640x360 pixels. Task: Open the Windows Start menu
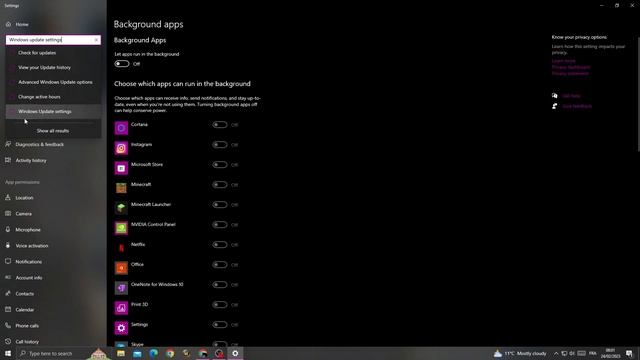click(8, 353)
